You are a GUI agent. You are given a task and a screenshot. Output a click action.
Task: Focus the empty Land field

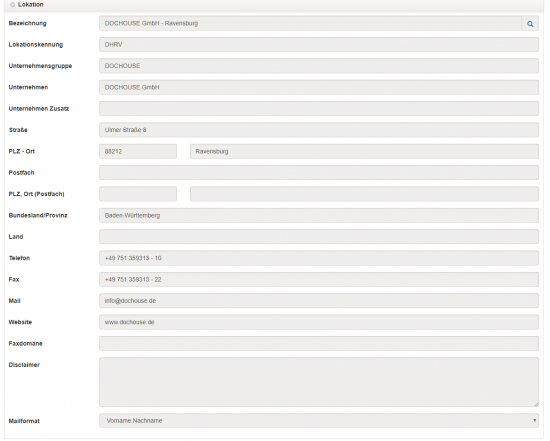tap(319, 236)
